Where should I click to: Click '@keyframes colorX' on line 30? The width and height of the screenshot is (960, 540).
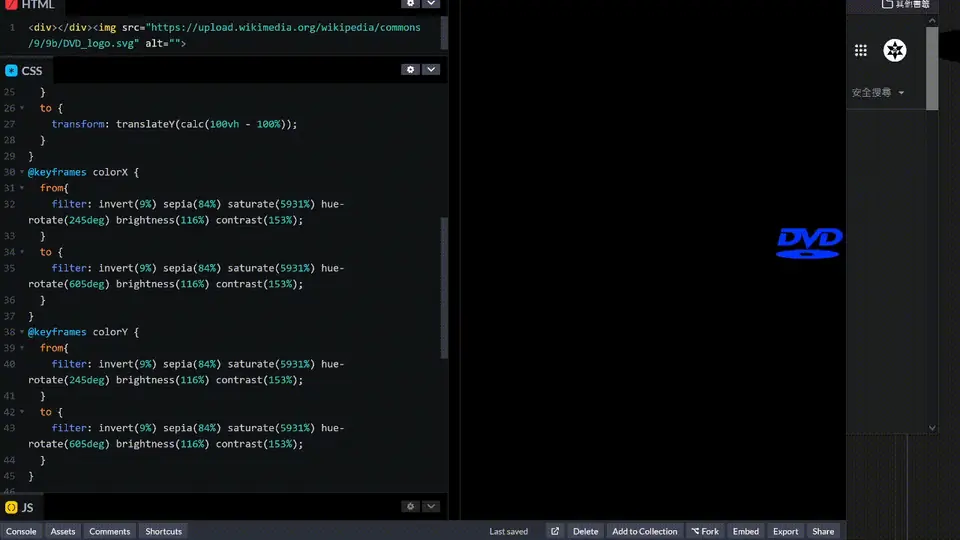78,172
